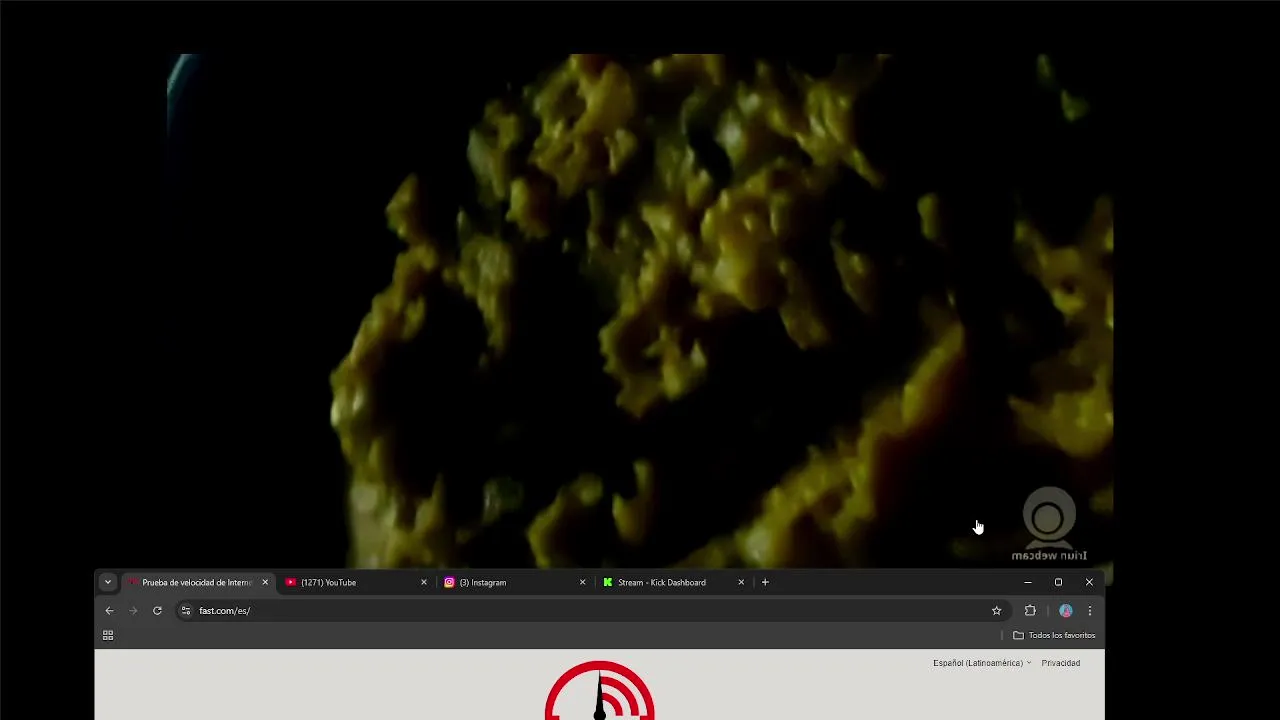
Task: Click the Fast speedometer logo
Action: click(600, 691)
